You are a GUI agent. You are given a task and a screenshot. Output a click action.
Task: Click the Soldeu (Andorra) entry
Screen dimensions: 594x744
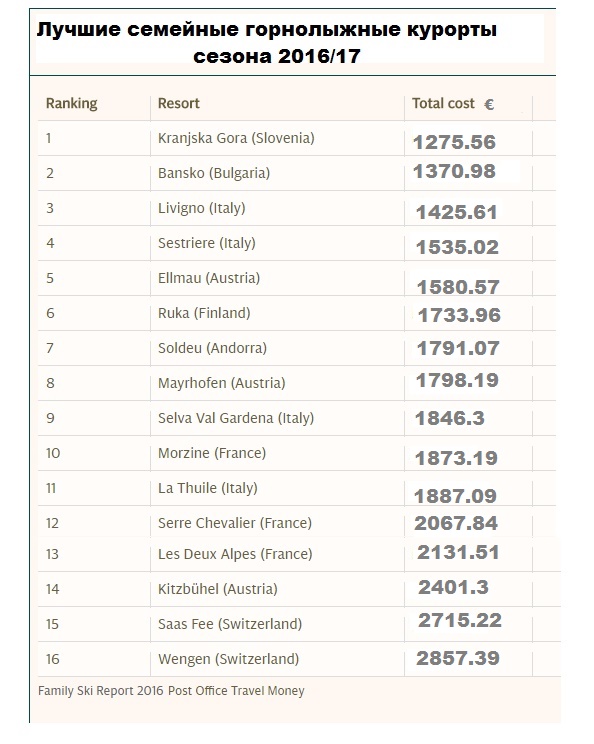[x=212, y=348]
